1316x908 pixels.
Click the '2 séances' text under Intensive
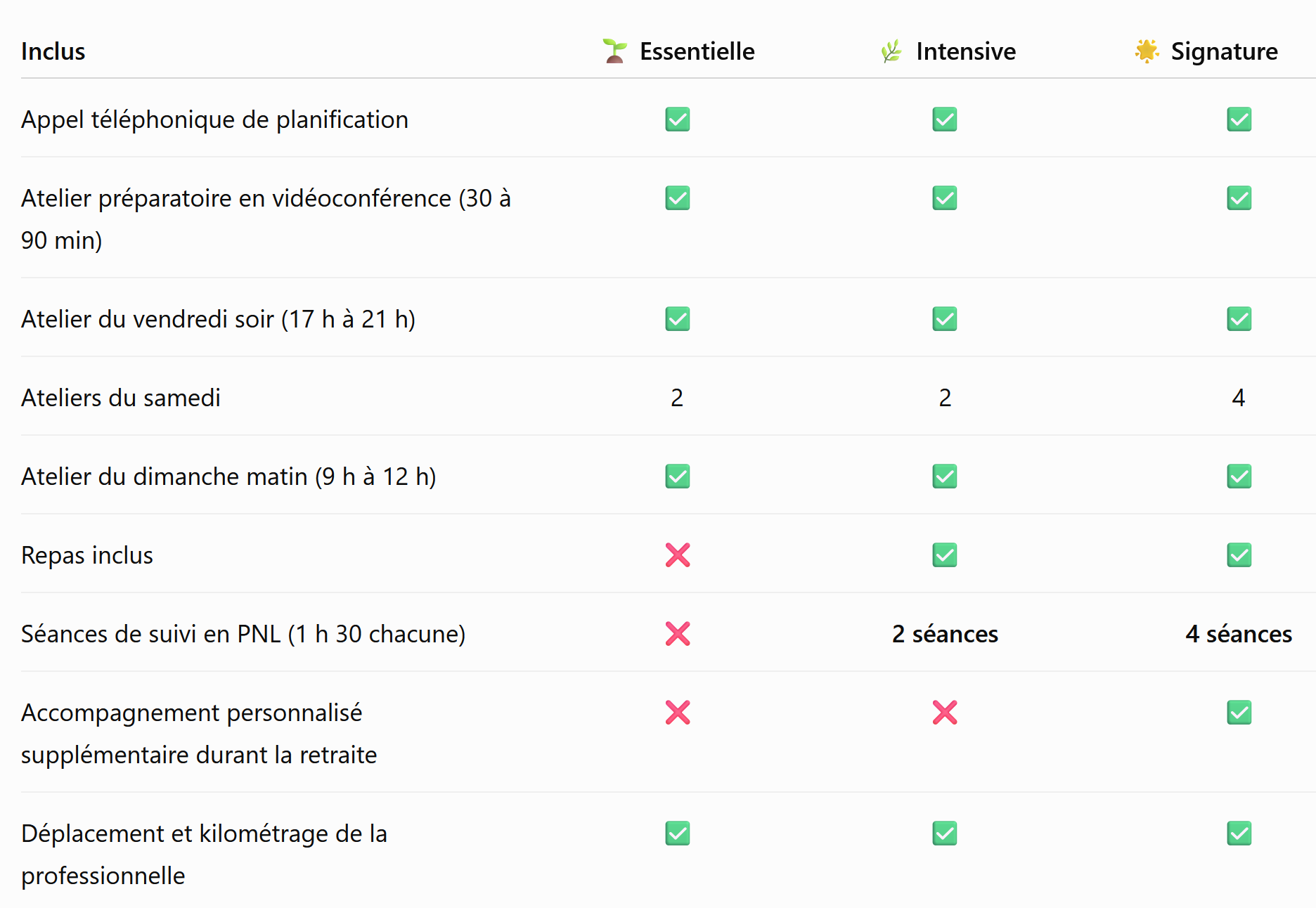click(x=945, y=634)
